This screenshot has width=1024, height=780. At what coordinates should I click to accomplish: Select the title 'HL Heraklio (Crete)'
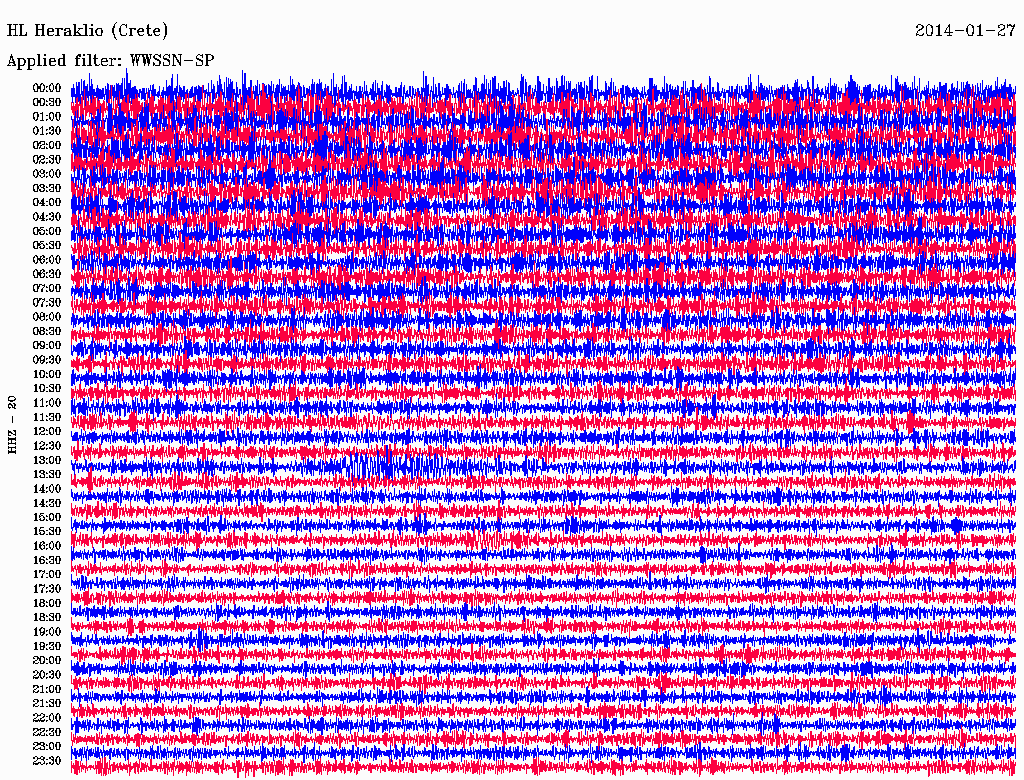(88, 31)
